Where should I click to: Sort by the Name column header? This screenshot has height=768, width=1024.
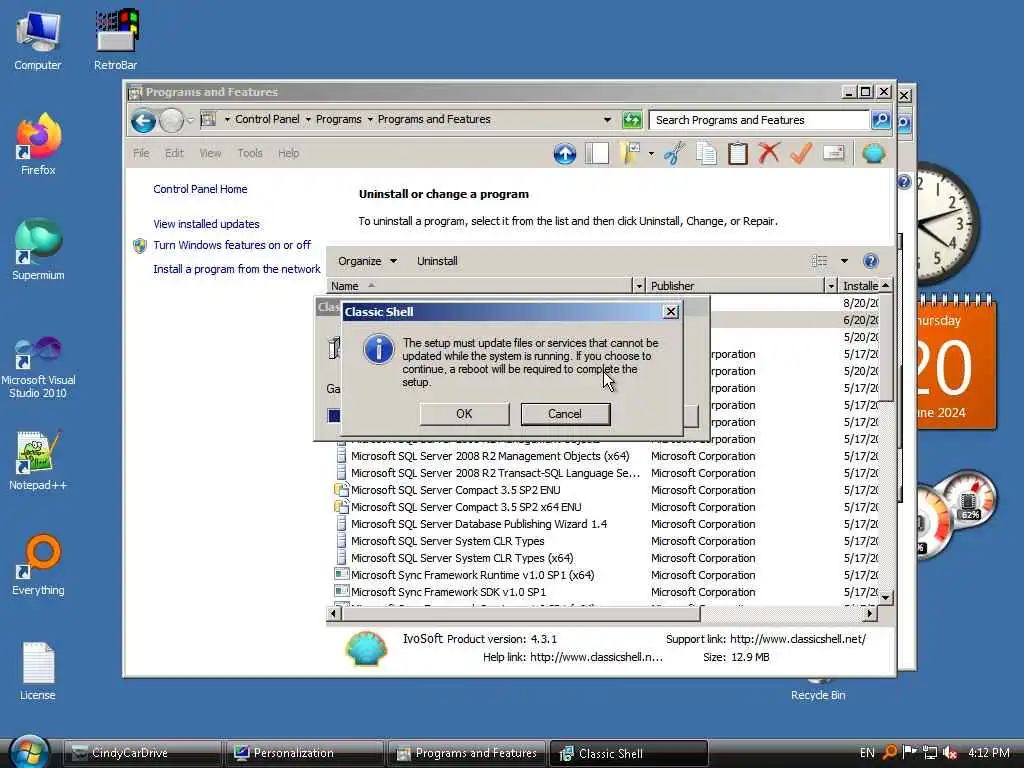click(479, 286)
